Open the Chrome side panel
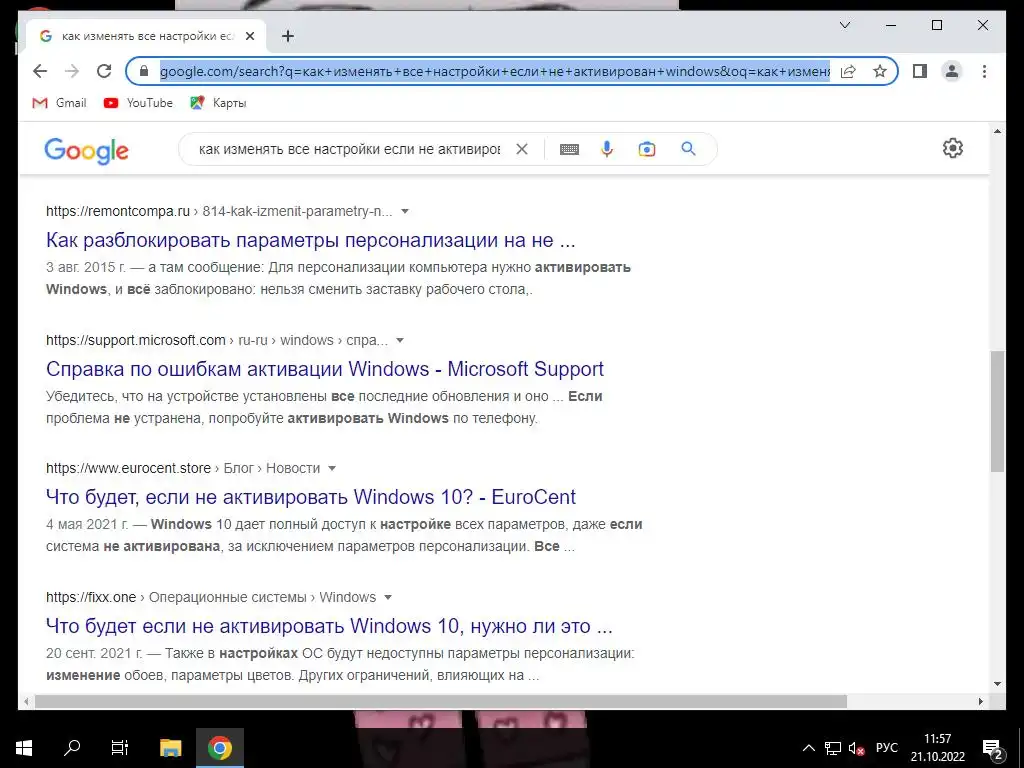 point(920,71)
